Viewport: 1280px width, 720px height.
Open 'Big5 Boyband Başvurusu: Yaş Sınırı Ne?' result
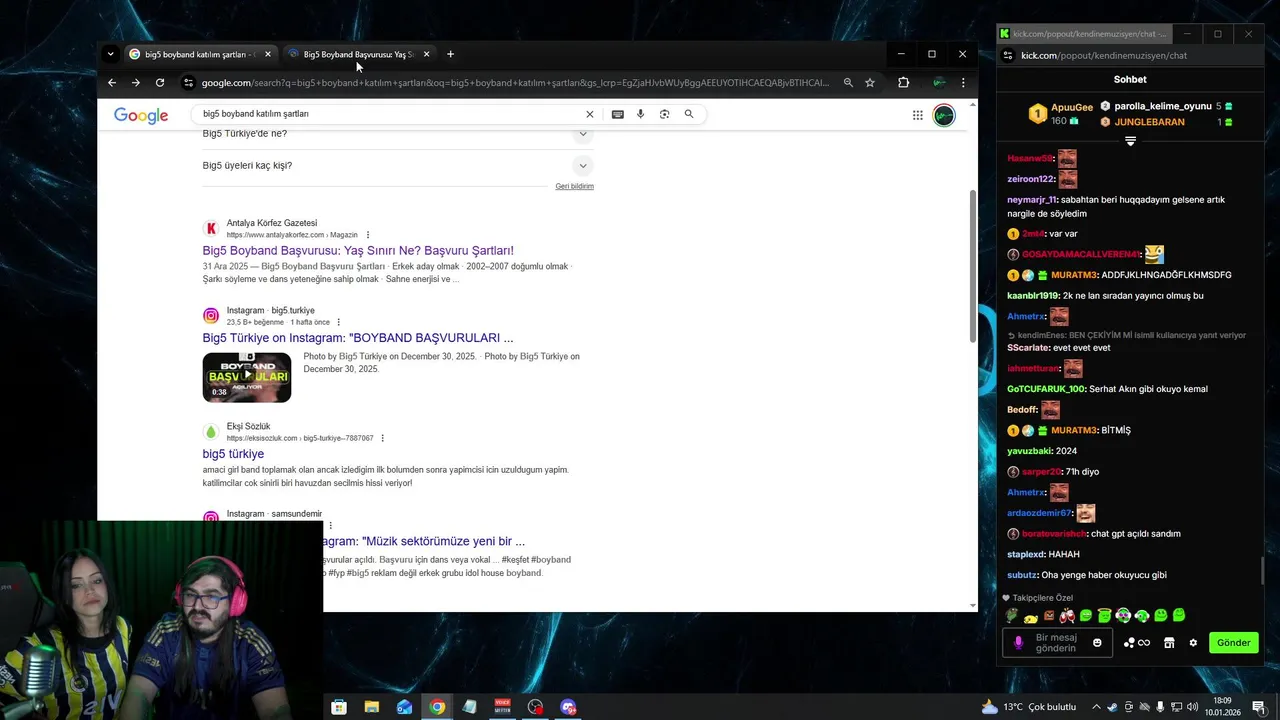358,250
